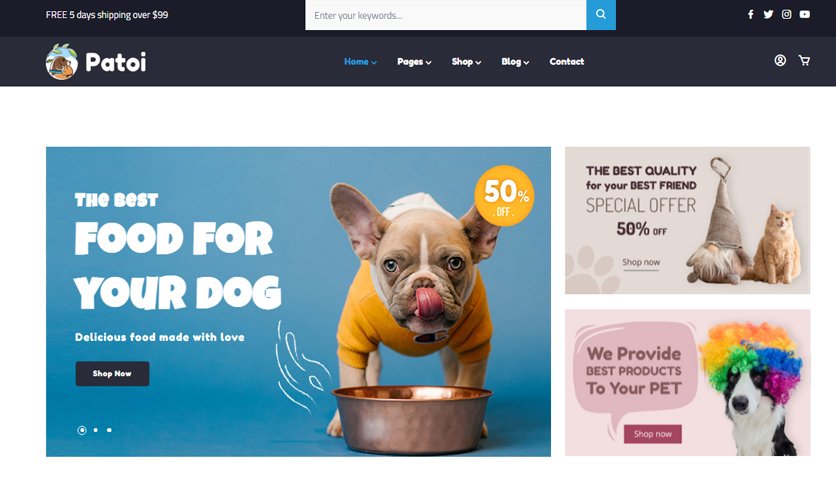Follow Shop now link on Special Offer banner
Image resolution: width=836 pixels, height=484 pixels.
coord(641,263)
